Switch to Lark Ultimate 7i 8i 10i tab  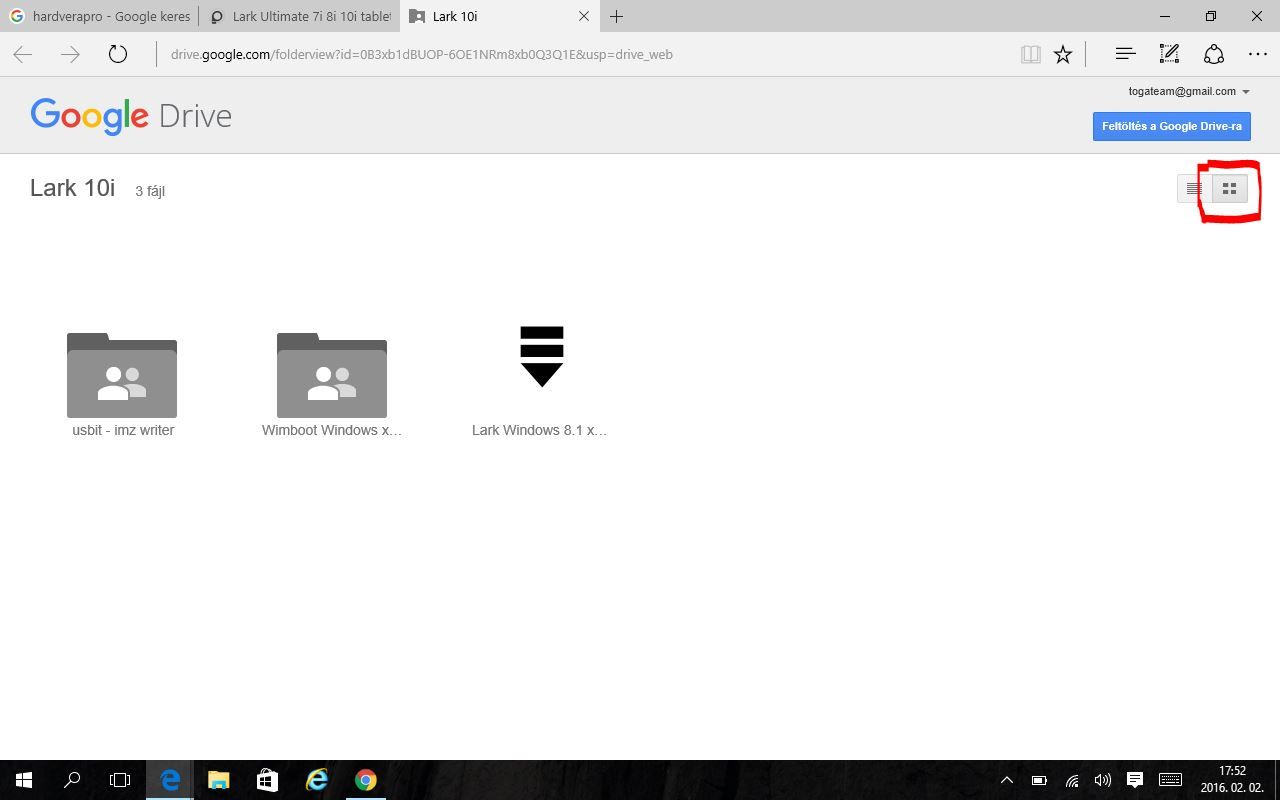point(299,16)
